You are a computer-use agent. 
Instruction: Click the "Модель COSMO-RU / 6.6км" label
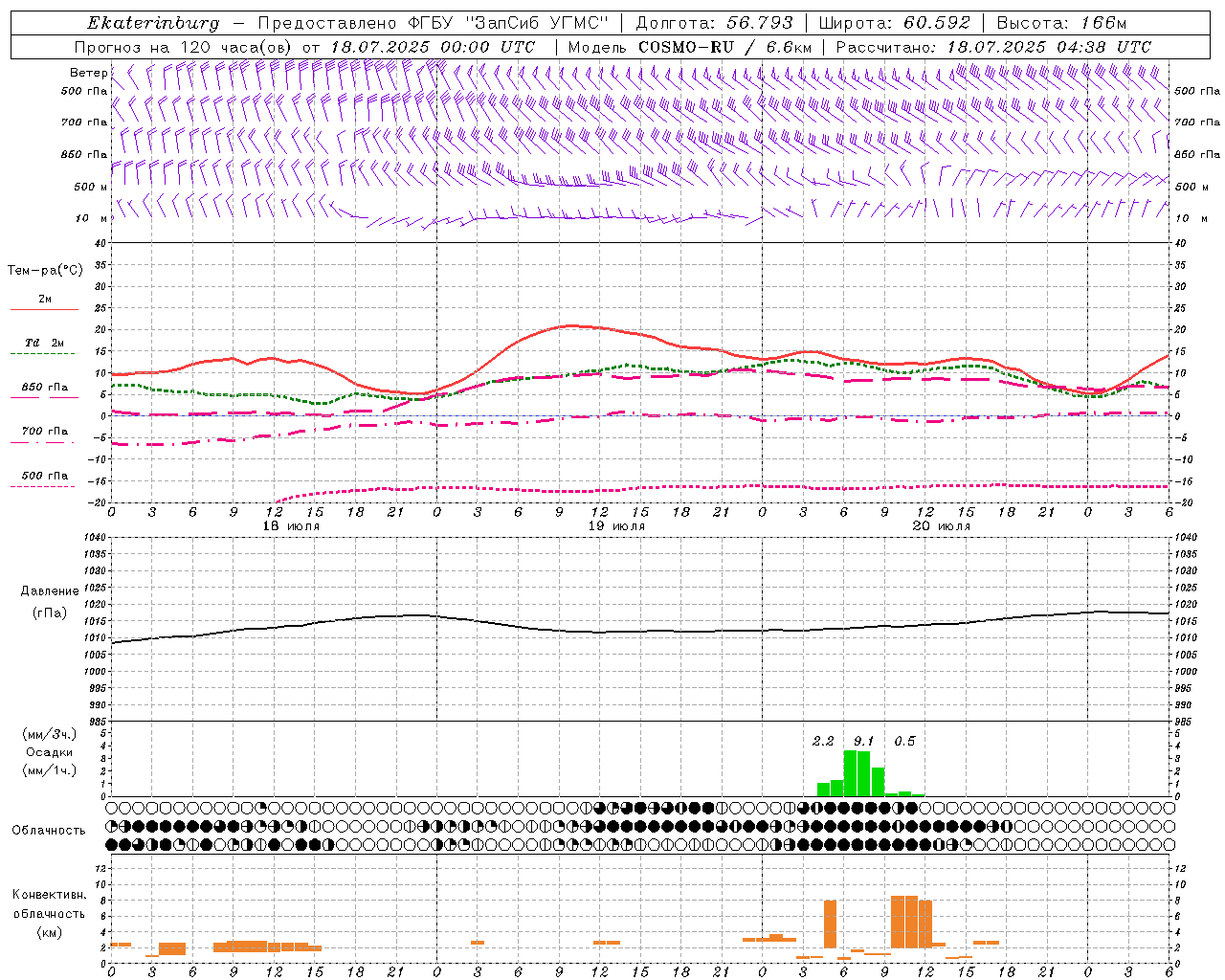690,47
